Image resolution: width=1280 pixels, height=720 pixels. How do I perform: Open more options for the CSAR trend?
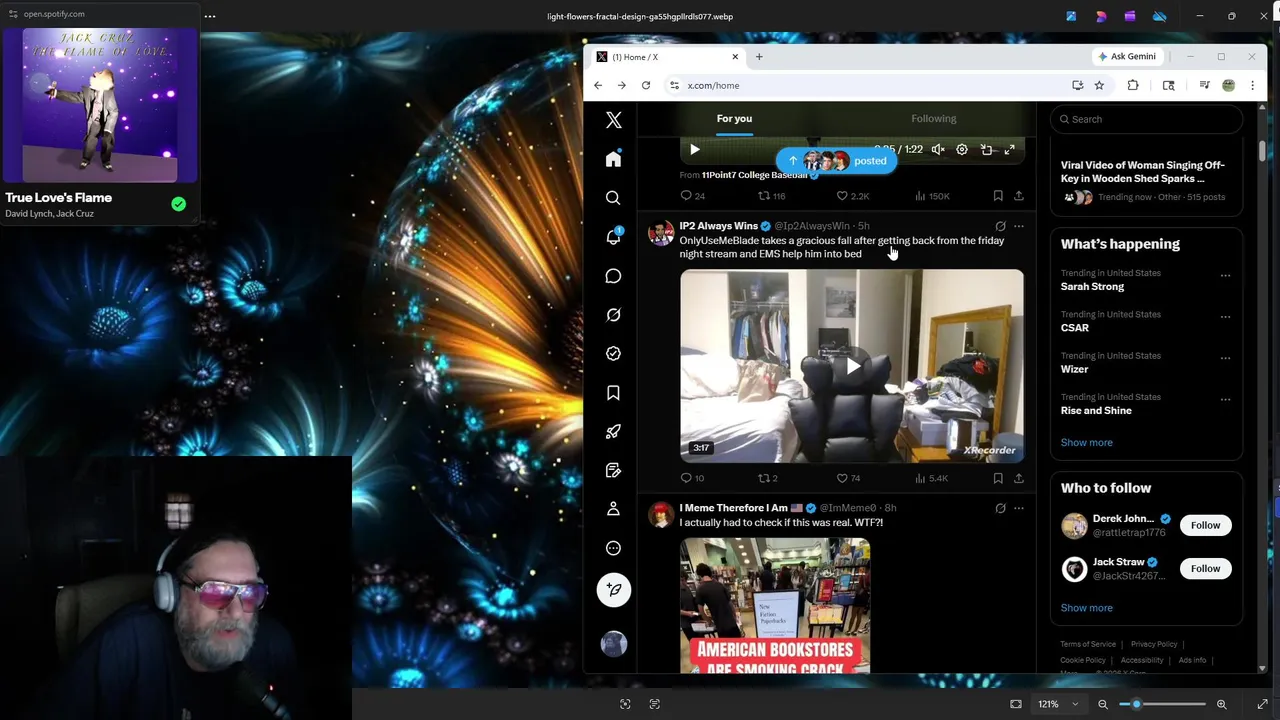point(1225,316)
